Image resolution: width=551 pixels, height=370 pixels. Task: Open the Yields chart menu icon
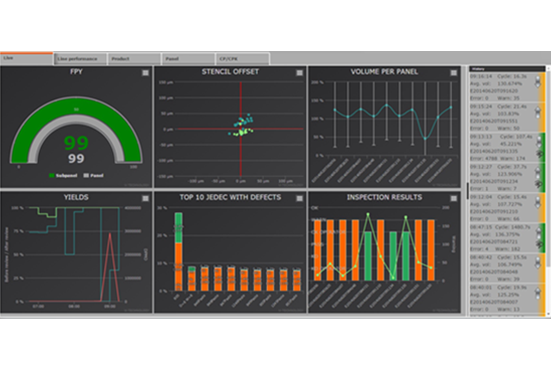tap(145, 199)
